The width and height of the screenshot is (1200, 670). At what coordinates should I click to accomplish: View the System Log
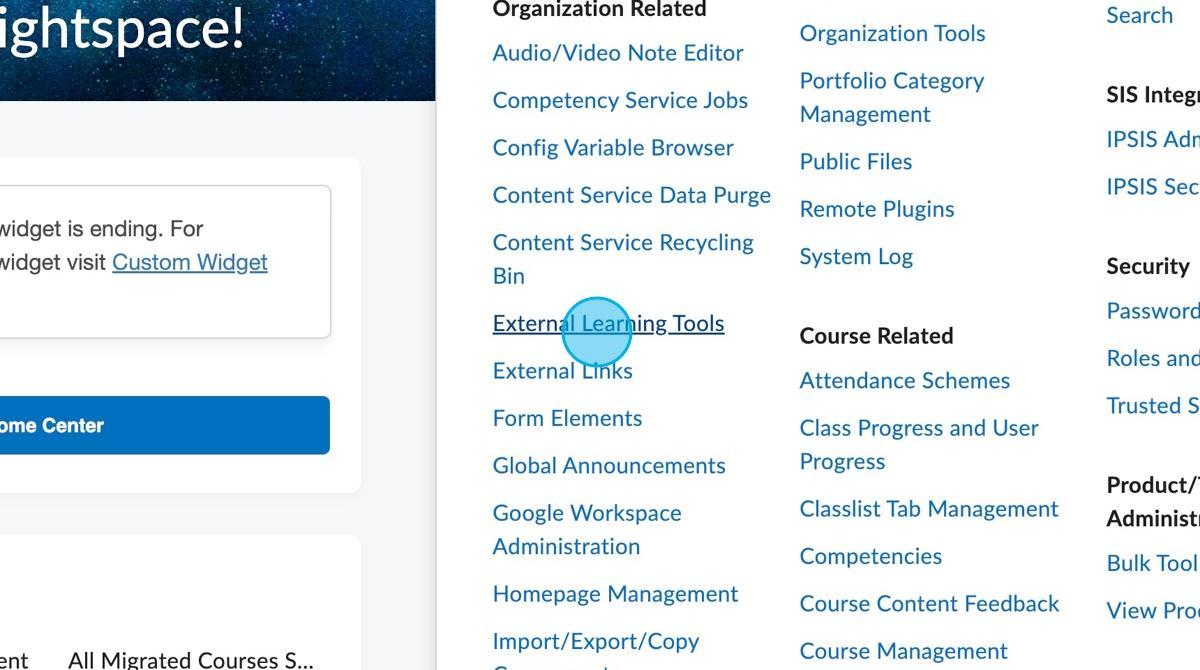click(855, 256)
